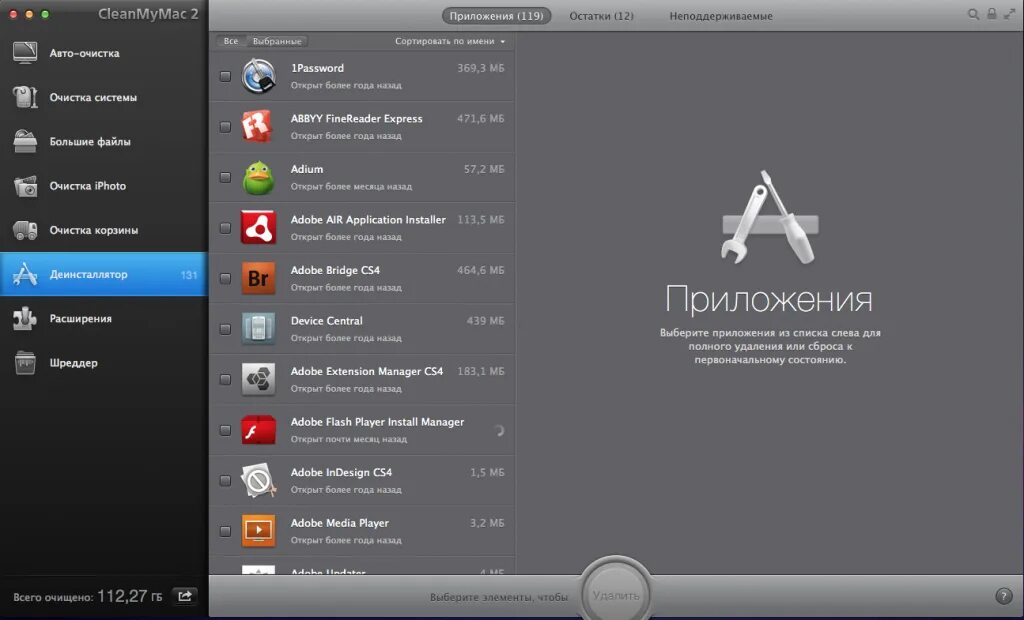
Task: Click the Adobe Extension Manager CS4 icon
Action: point(259,379)
